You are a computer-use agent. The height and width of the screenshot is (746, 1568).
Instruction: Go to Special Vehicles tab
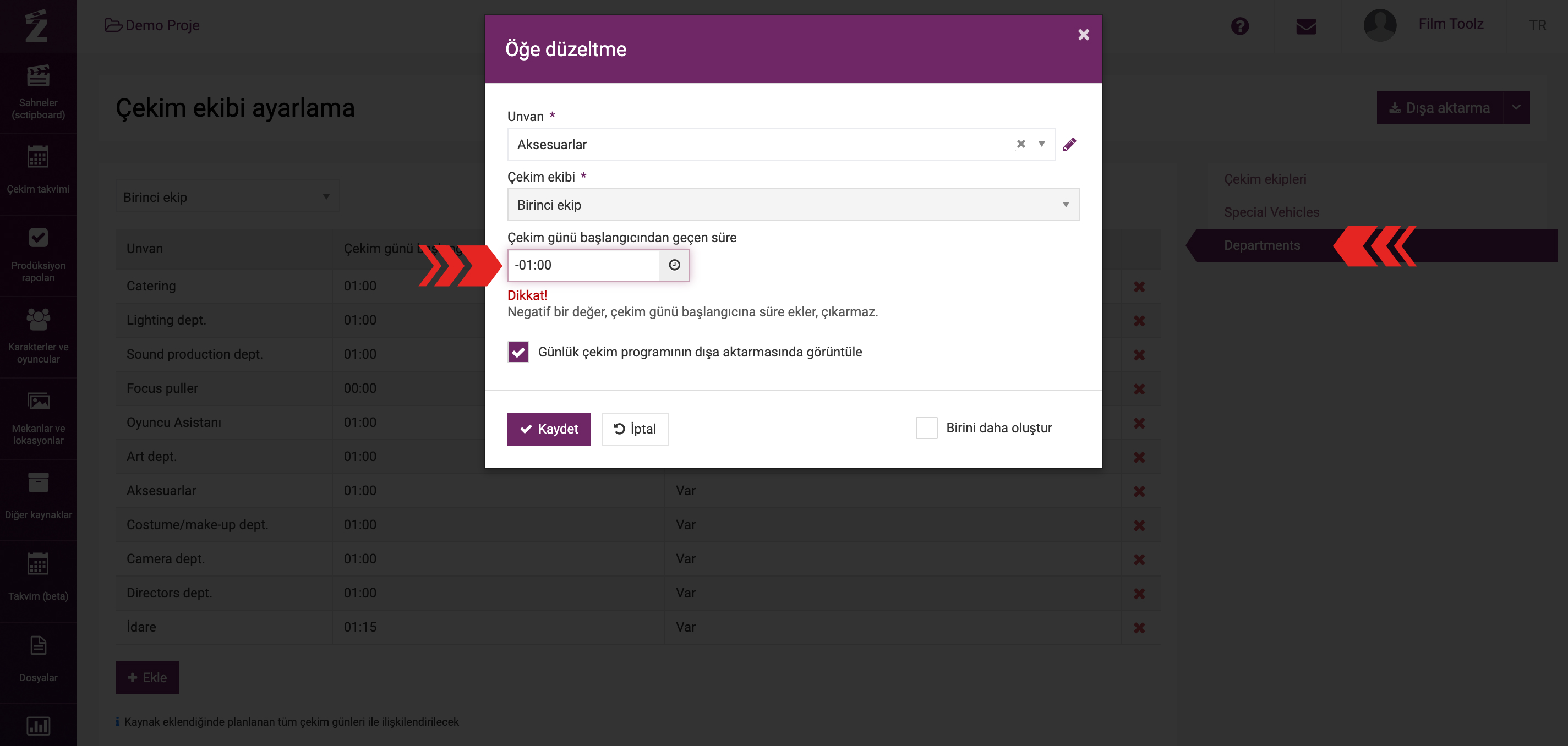pyautogui.click(x=1271, y=212)
